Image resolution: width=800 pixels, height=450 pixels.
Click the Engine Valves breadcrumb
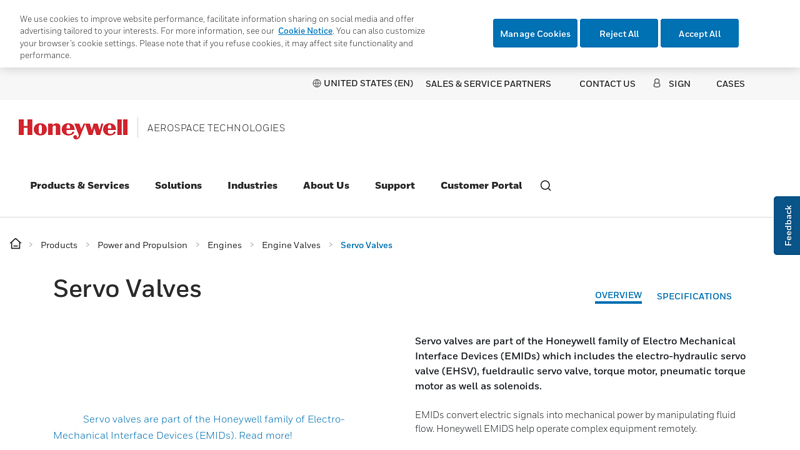coord(291,245)
